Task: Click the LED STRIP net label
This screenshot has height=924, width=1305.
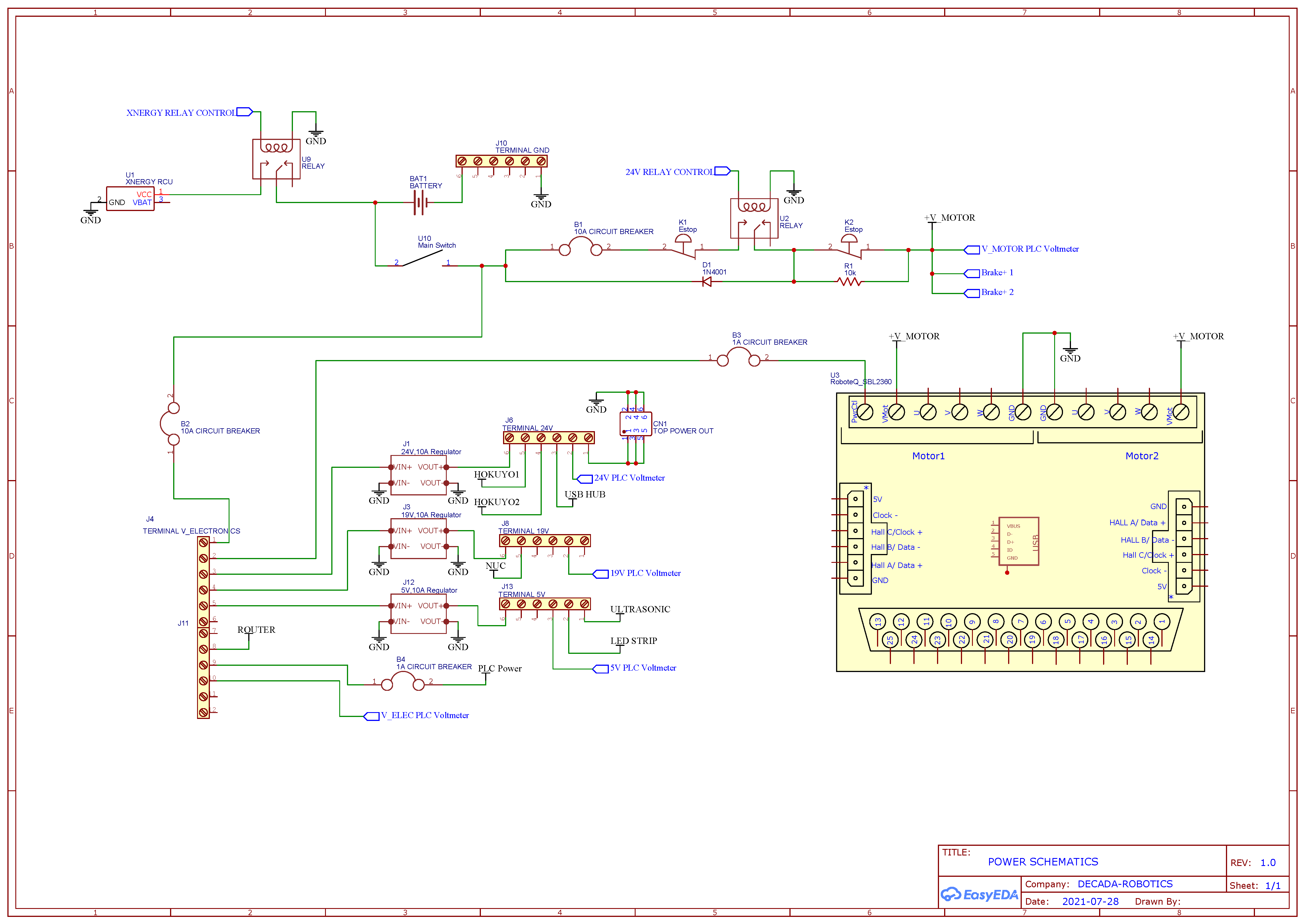Action: [x=634, y=641]
